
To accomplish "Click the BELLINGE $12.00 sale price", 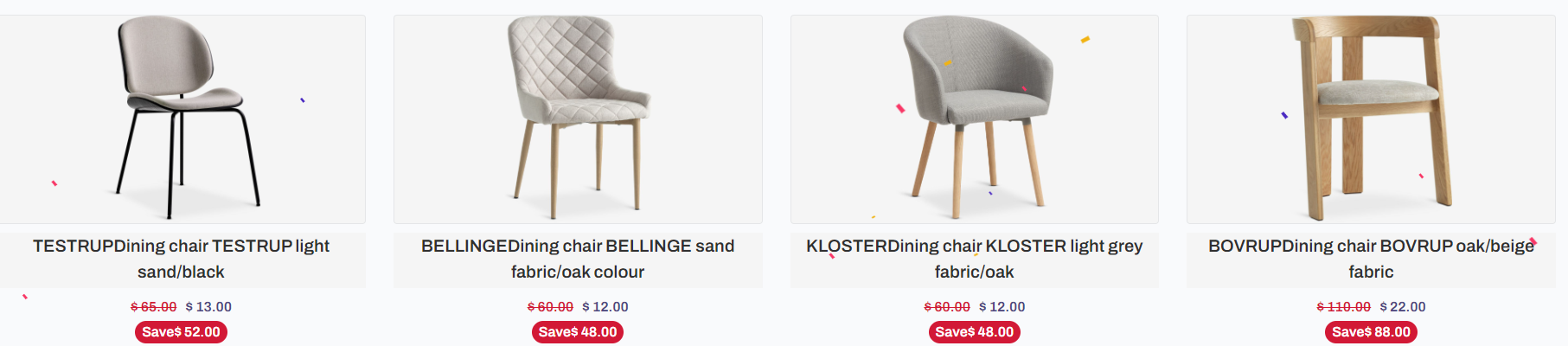I will pyautogui.click(x=605, y=307).
